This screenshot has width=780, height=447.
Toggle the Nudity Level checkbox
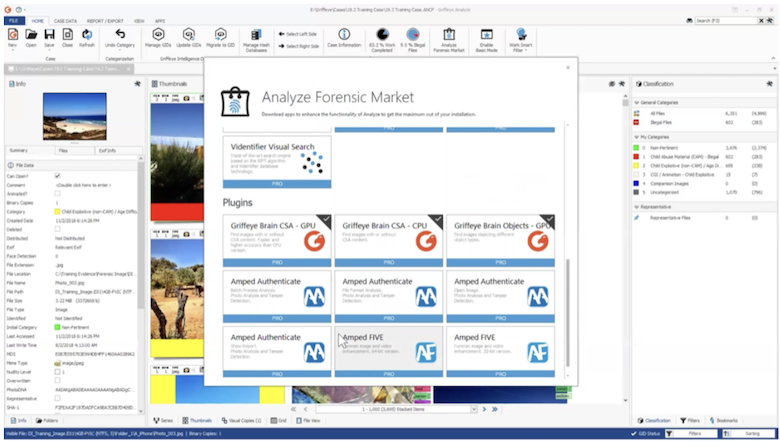pos(57,371)
